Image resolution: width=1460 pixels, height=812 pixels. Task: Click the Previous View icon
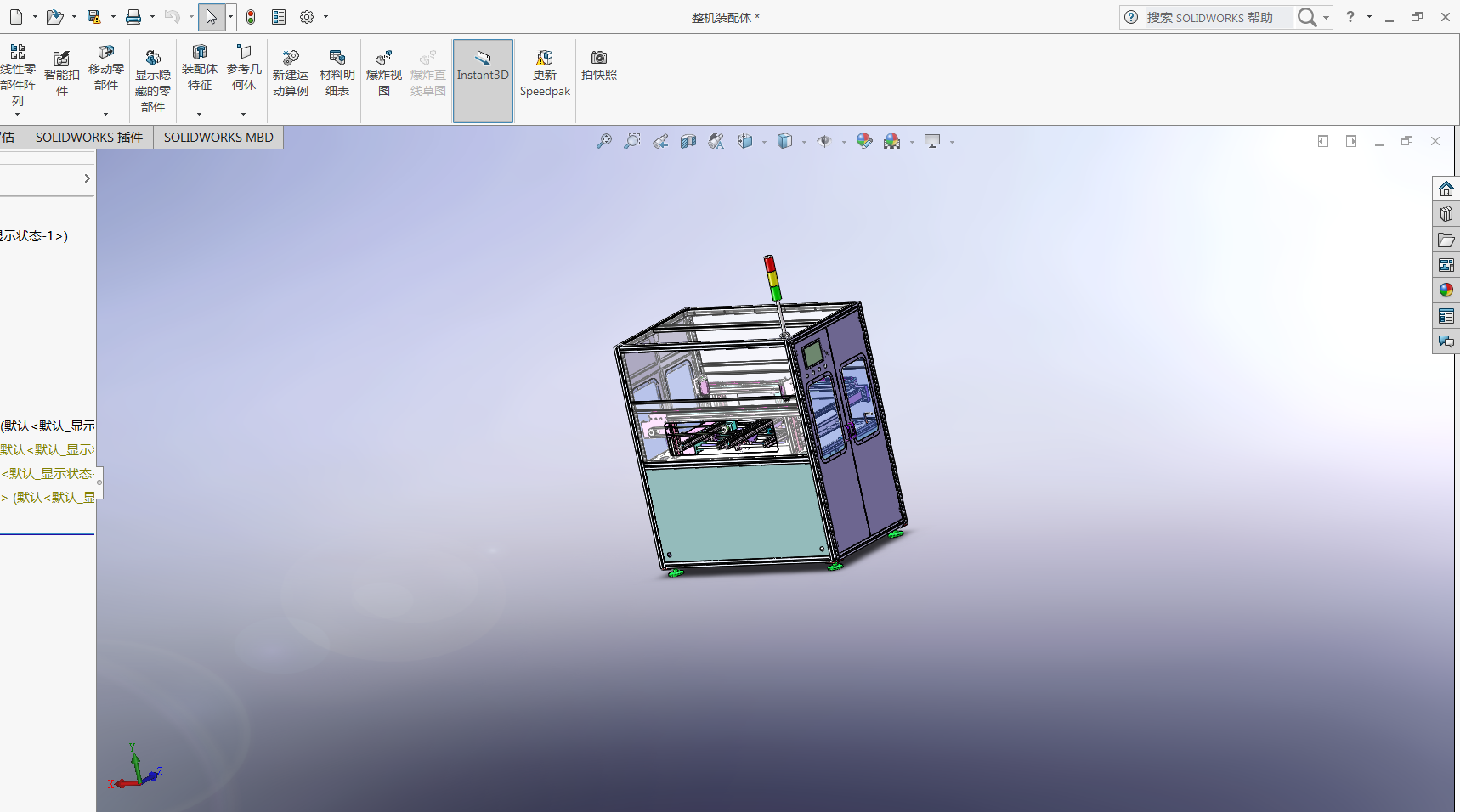660,142
